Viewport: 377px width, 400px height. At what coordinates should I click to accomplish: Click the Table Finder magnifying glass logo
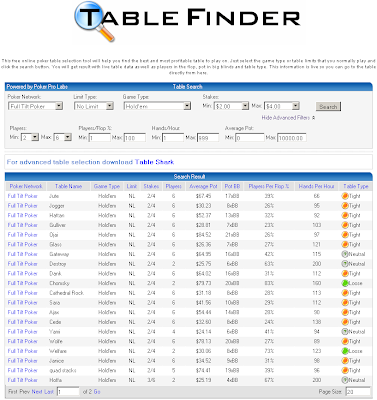[95, 21]
